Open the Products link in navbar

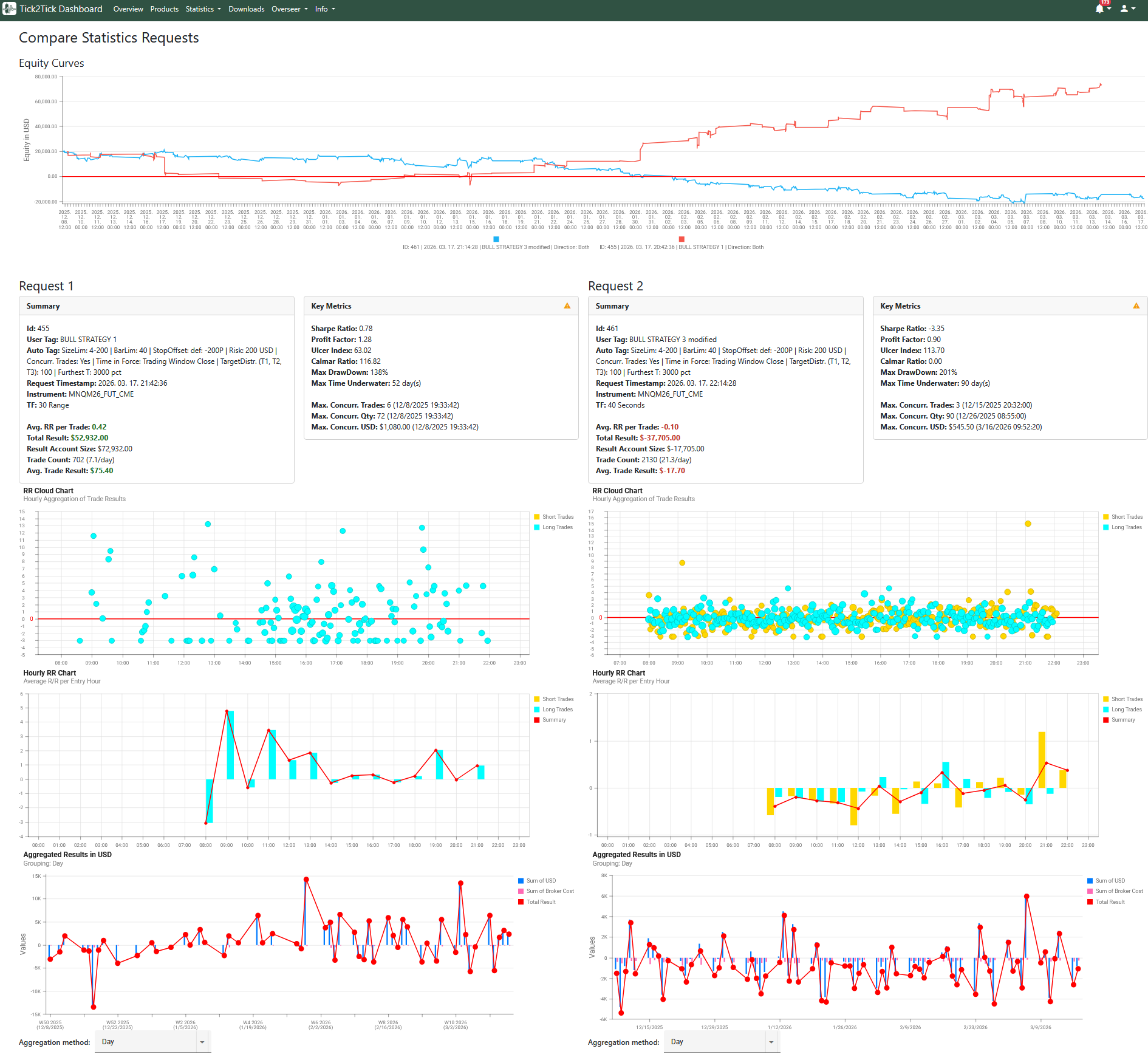point(164,9)
